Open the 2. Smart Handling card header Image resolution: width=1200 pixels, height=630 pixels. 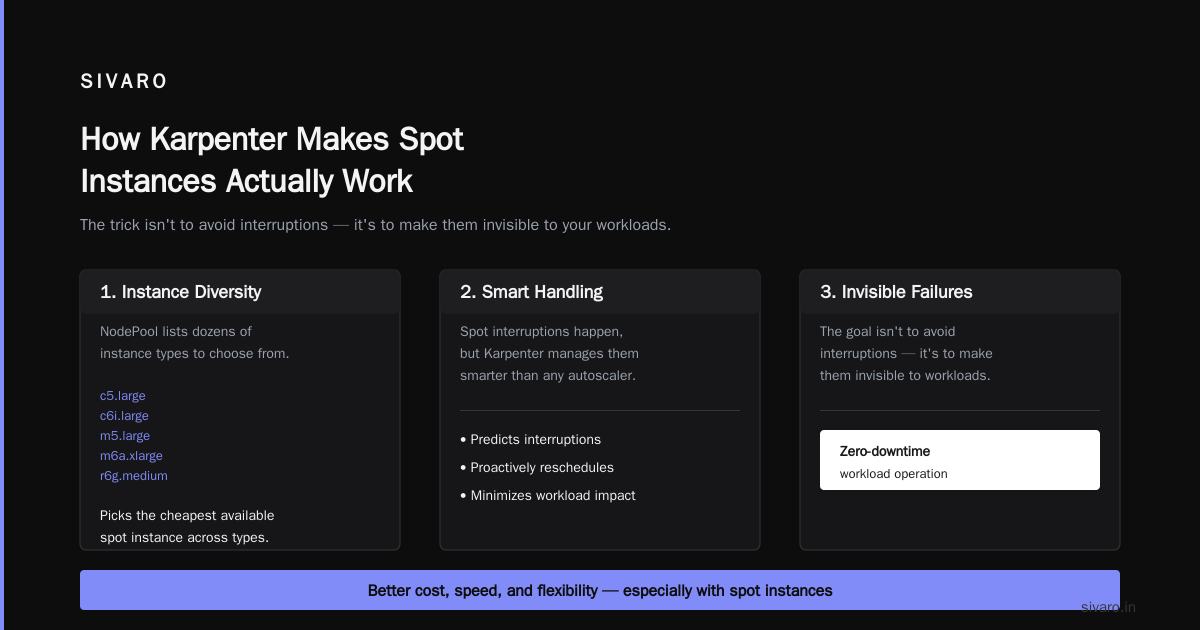pos(600,292)
